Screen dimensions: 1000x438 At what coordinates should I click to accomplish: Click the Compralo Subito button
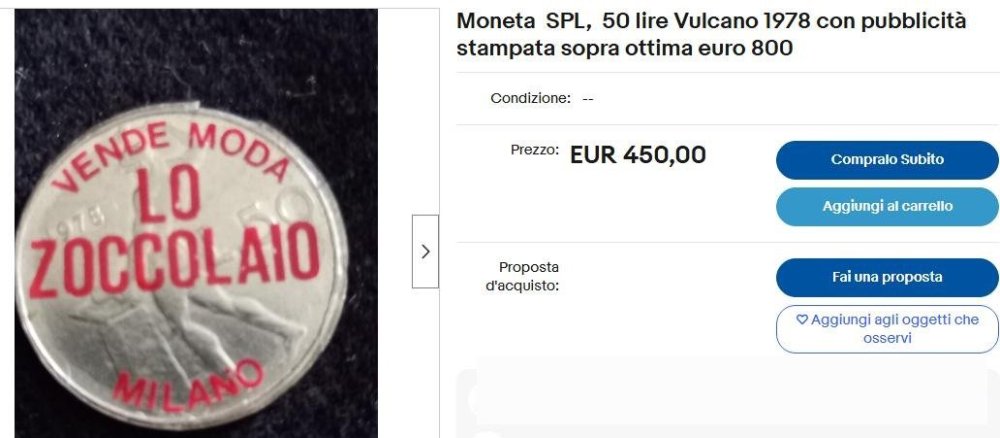887,160
